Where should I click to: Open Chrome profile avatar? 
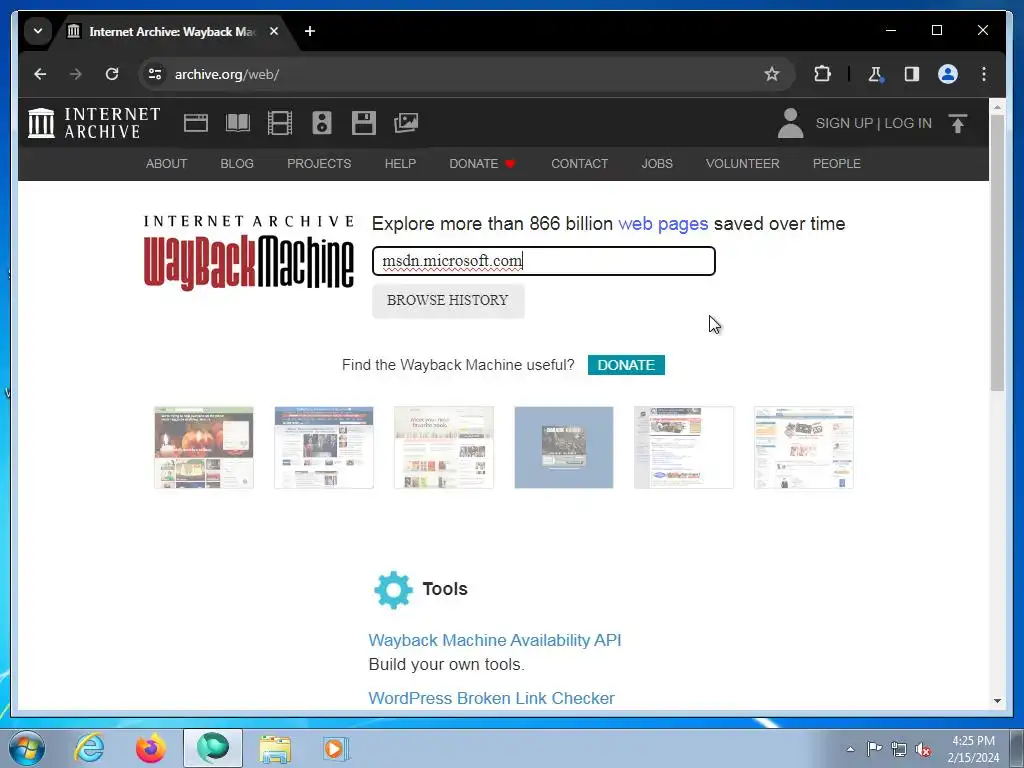(x=948, y=74)
